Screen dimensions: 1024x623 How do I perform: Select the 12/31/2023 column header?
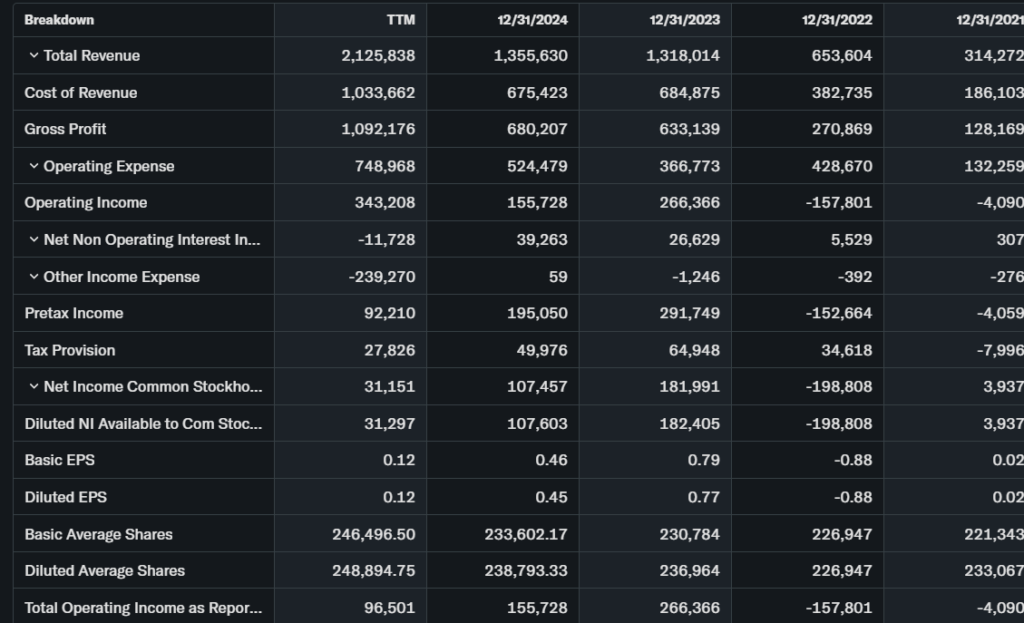coord(684,20)
